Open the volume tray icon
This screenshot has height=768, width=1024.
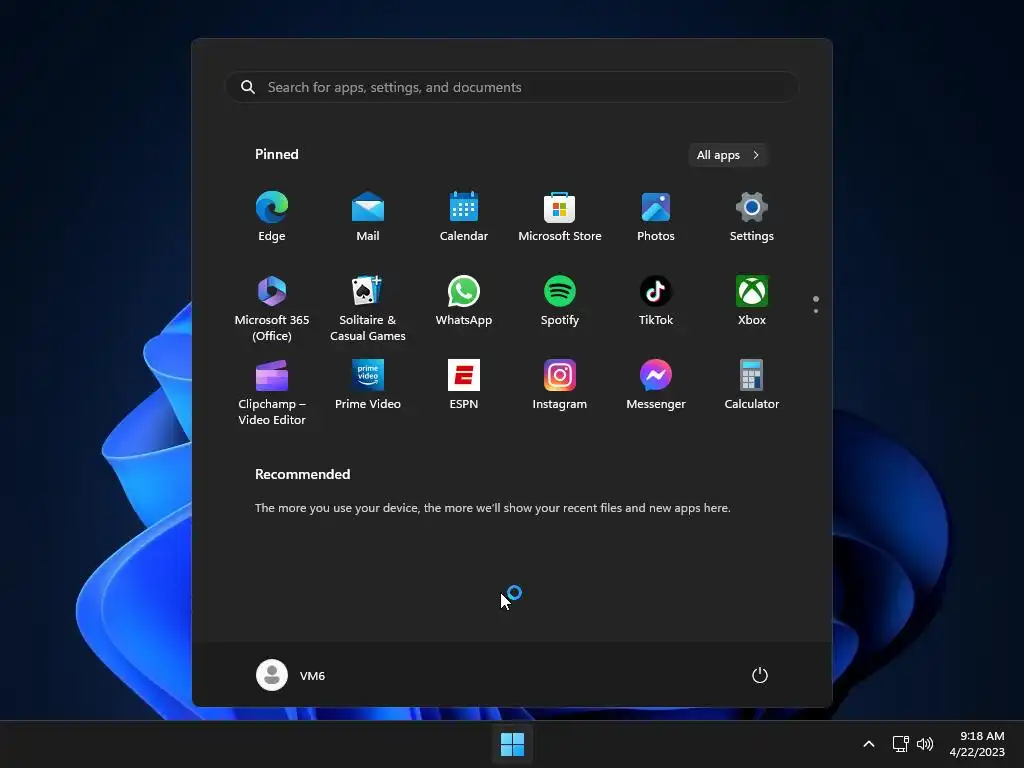925,744
